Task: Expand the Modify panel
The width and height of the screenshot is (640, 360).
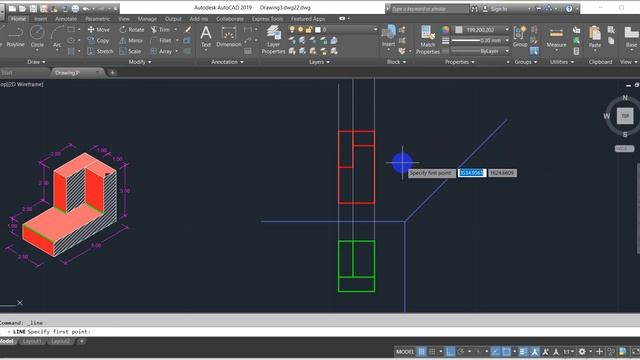Action: click(x=140, y=62)
